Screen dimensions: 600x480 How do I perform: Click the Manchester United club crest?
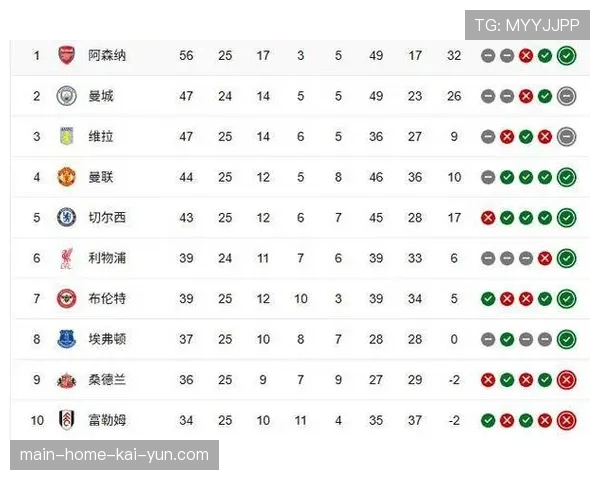coord(66,177)
